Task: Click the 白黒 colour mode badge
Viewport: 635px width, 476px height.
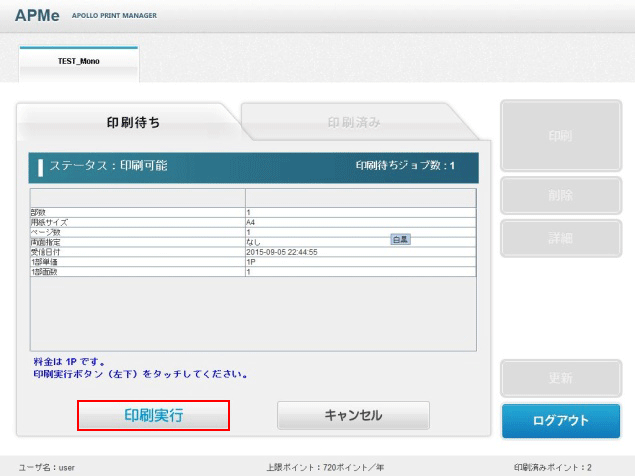Action: pos(400,240)
